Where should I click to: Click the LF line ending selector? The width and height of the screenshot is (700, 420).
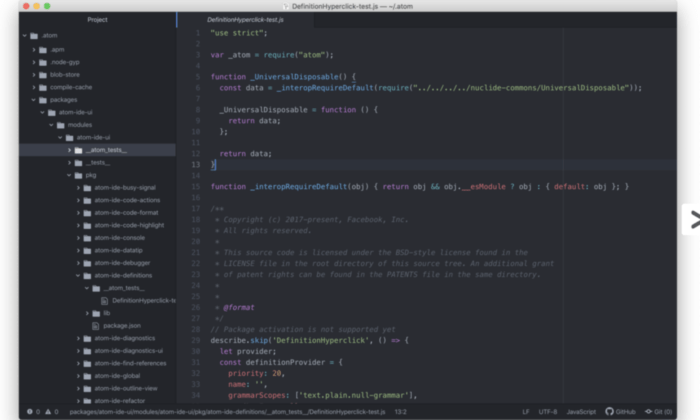pyautogui.click(x=525, y=411)
